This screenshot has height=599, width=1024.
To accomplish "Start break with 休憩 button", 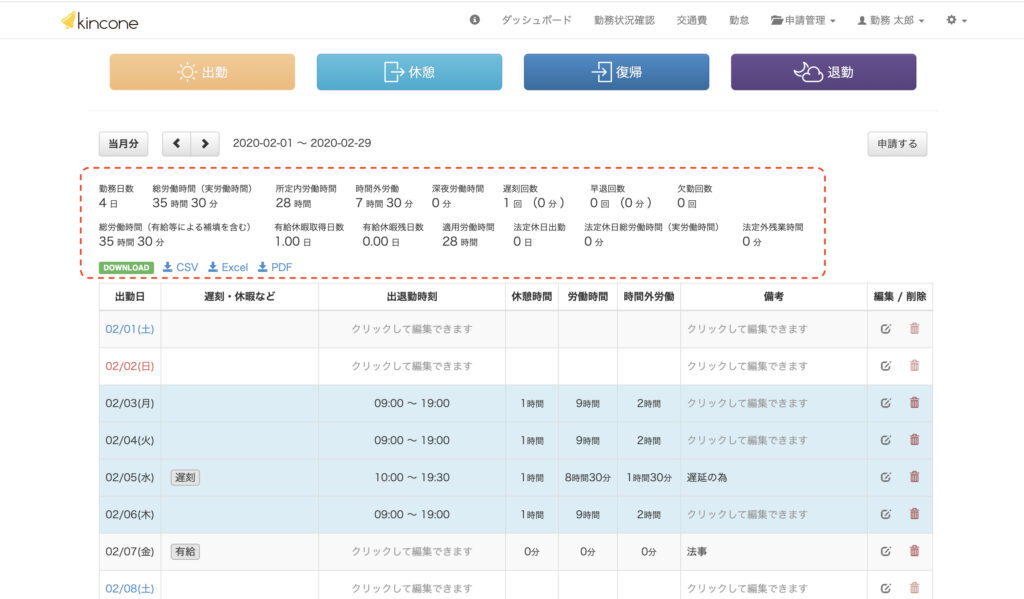I will click(409, 72).
